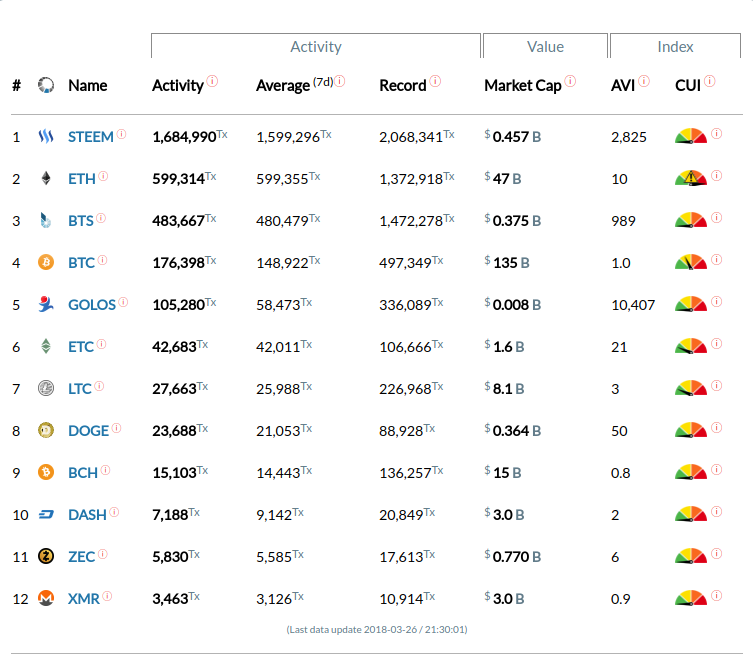This screenshot has height=672, width=753.
Task: Open the ZEC coin link
Action: [81, 557]
